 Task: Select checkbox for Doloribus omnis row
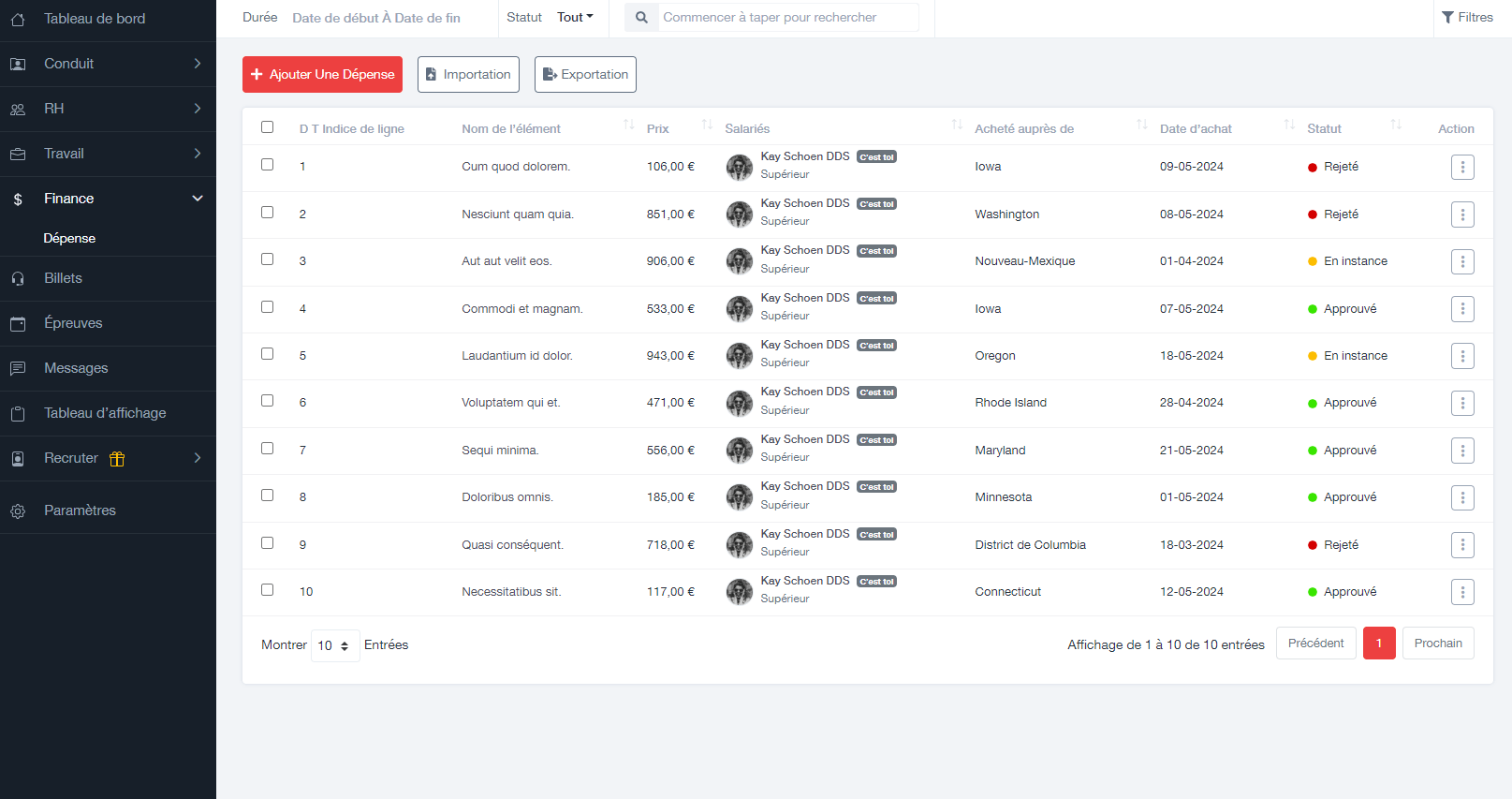coord(268,496)
